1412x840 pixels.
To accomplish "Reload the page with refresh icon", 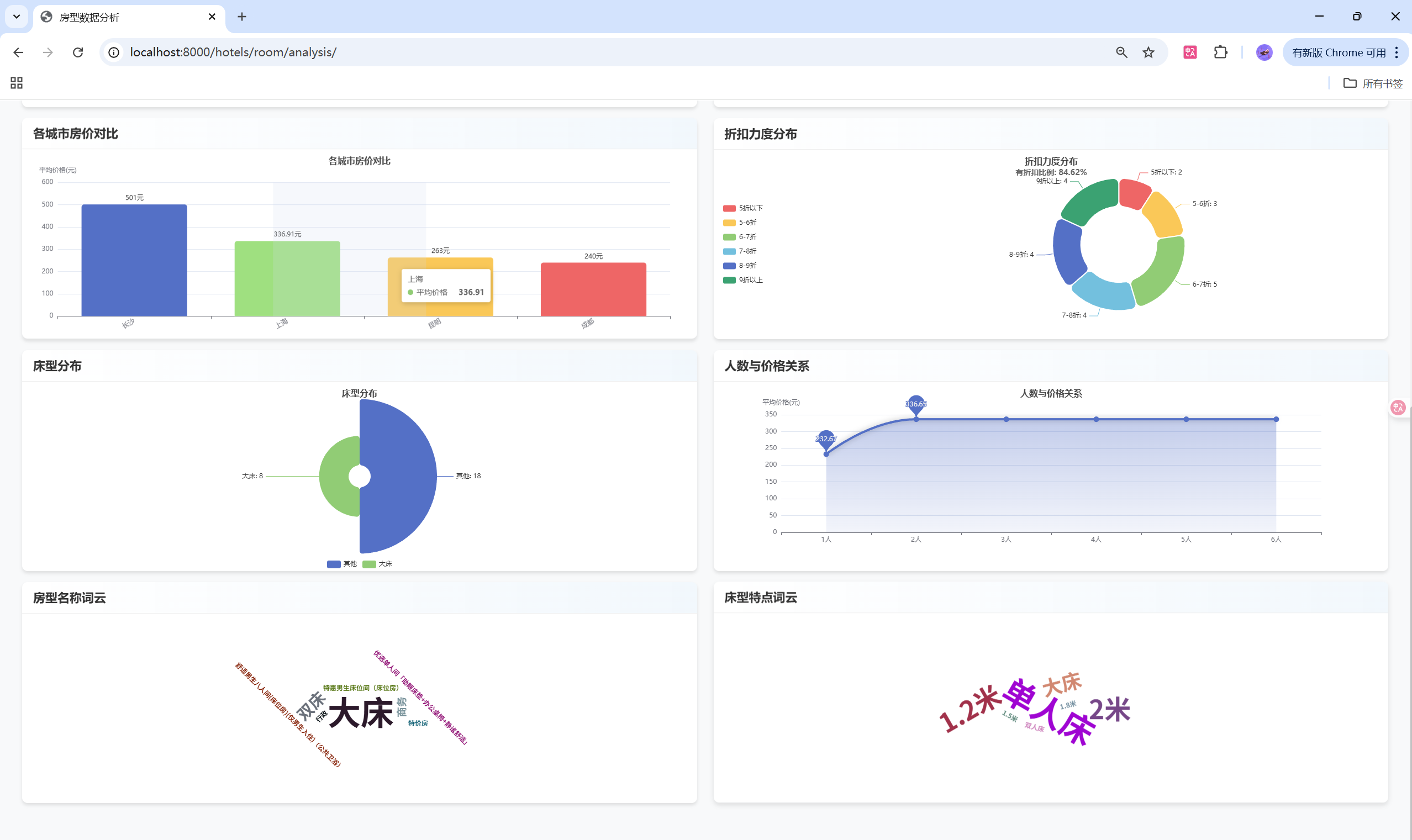I will pyautogui.click(x=78, y=52).
